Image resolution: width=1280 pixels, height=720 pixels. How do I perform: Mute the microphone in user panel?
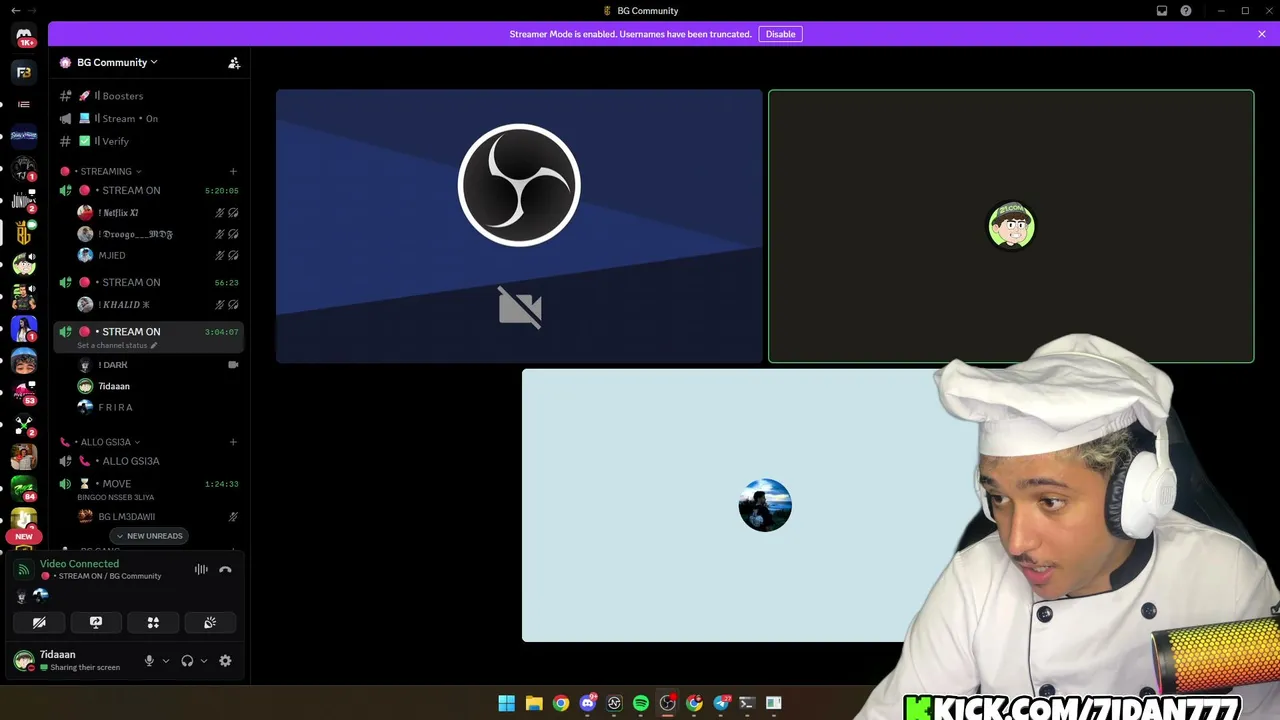click(149, 660)
